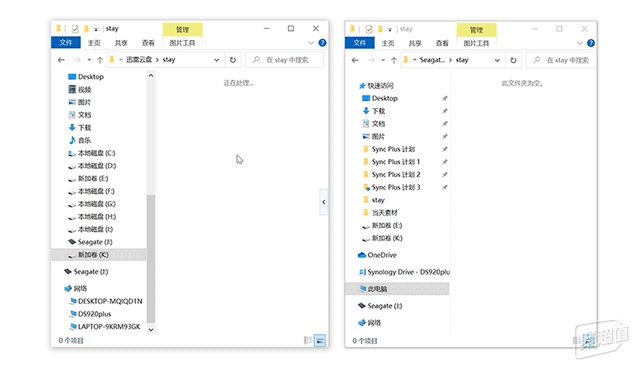Screen dimensions: 640x370
Task: Open recent locations dropdown in left window
Action: (x=89, y=60)
